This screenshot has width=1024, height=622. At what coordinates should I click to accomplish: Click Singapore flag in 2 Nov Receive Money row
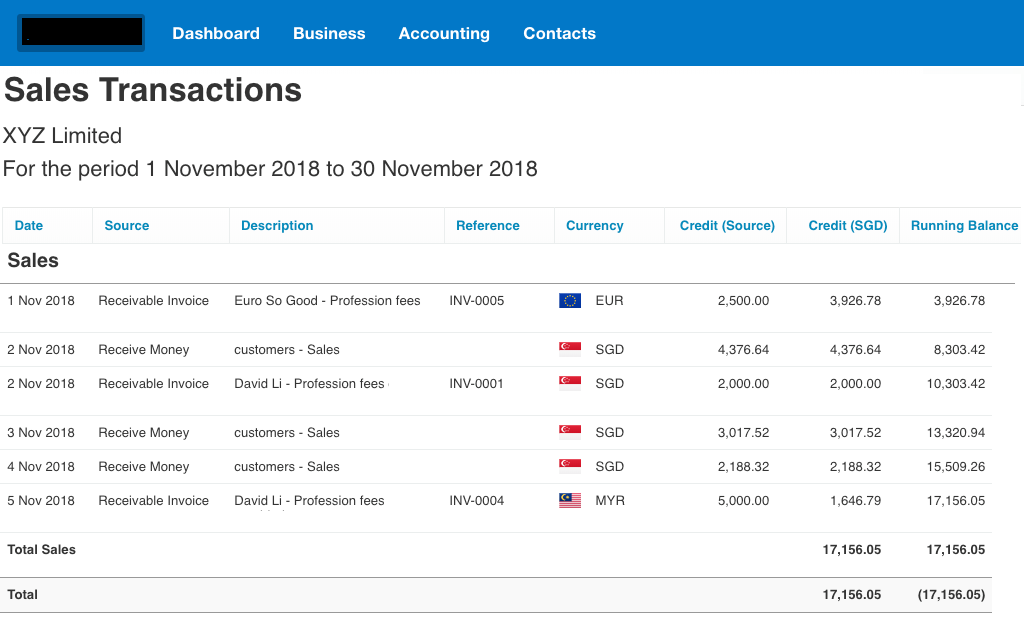pyautogui.click(x=570, y=349)
